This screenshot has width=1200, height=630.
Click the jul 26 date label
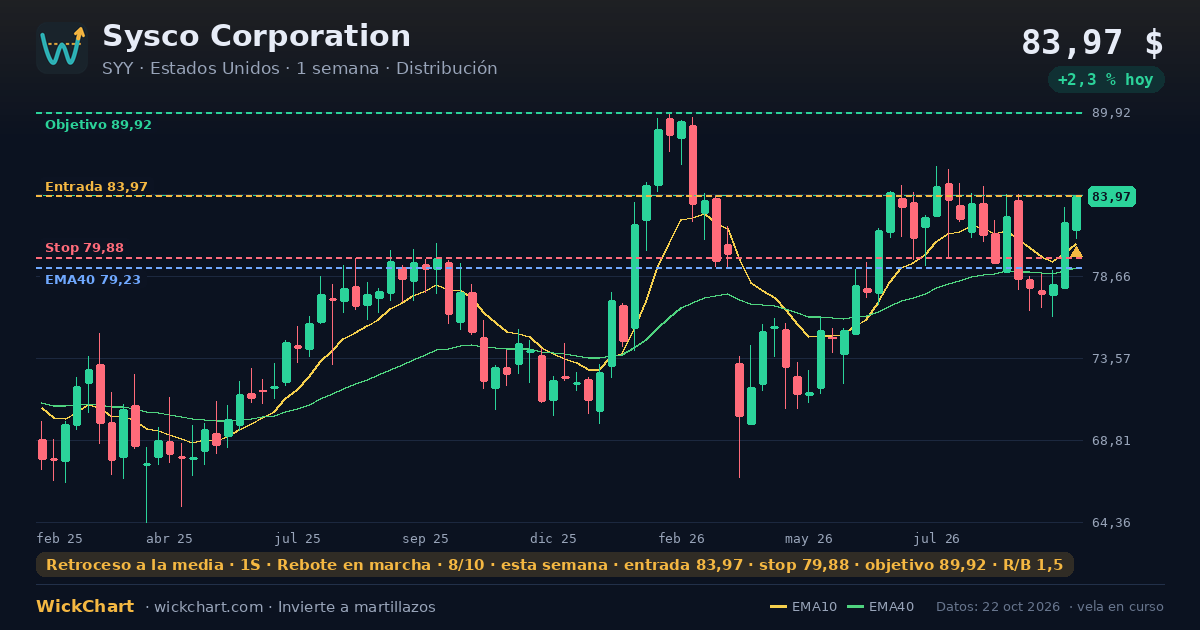[937, 539]
